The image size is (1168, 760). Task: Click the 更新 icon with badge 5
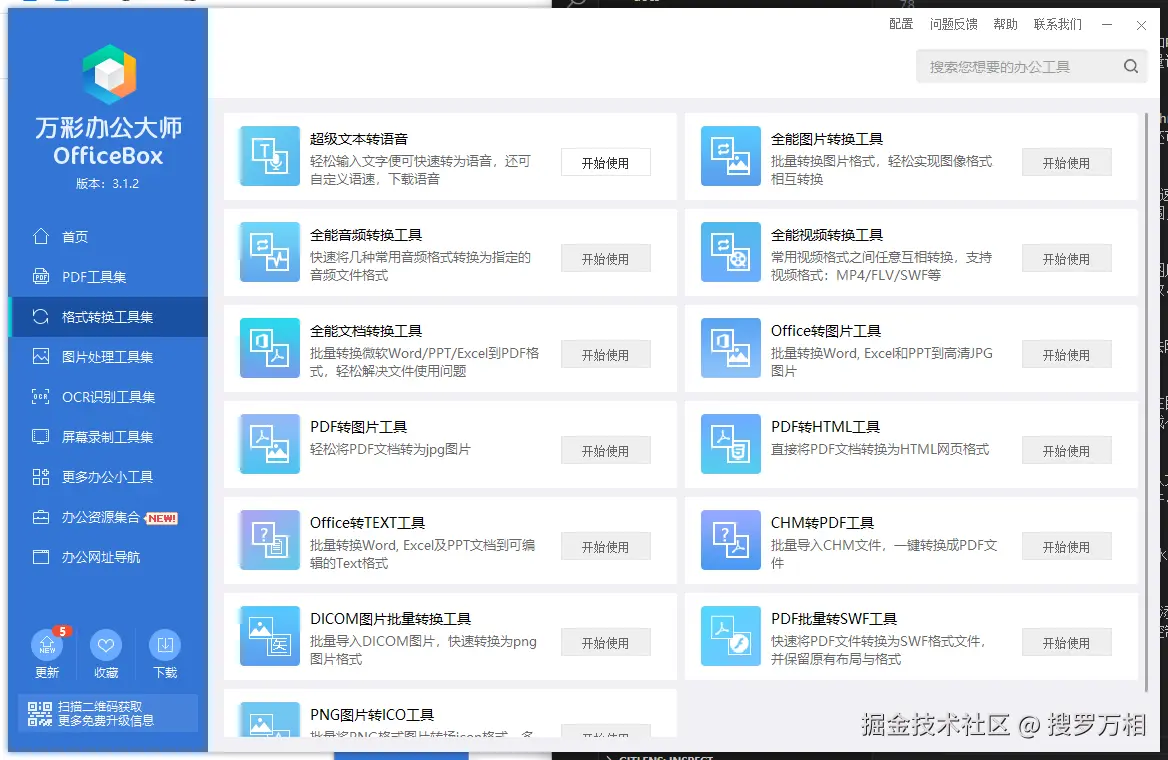pos(48,646)
